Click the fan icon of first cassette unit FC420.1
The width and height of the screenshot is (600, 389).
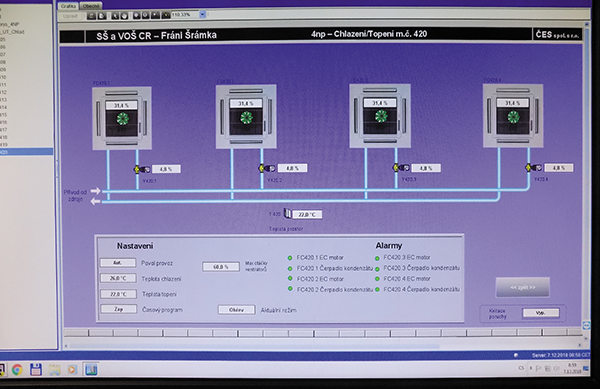122,119
